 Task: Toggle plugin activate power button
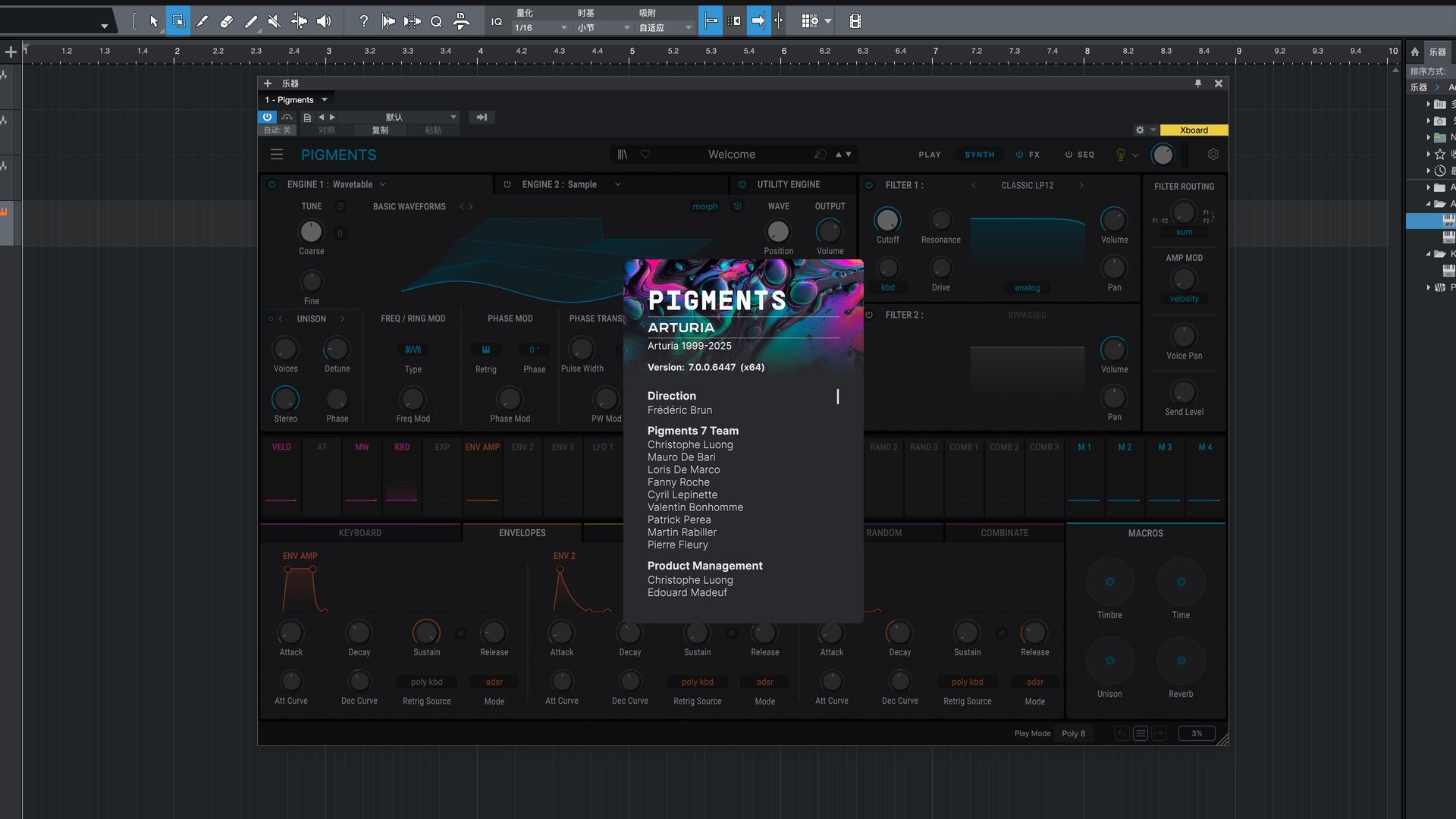click(x=267, y=117)
